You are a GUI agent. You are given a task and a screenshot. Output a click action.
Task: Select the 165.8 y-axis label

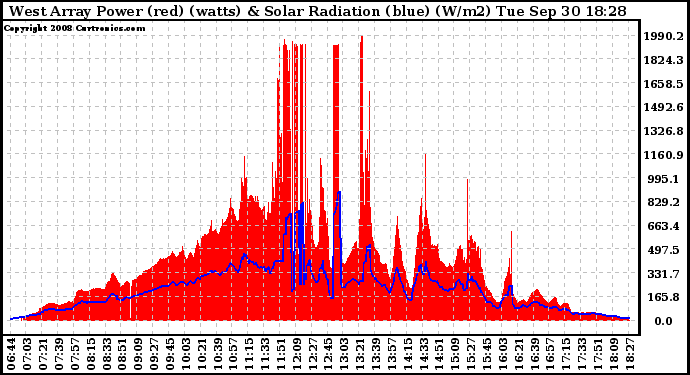(665, 298)
